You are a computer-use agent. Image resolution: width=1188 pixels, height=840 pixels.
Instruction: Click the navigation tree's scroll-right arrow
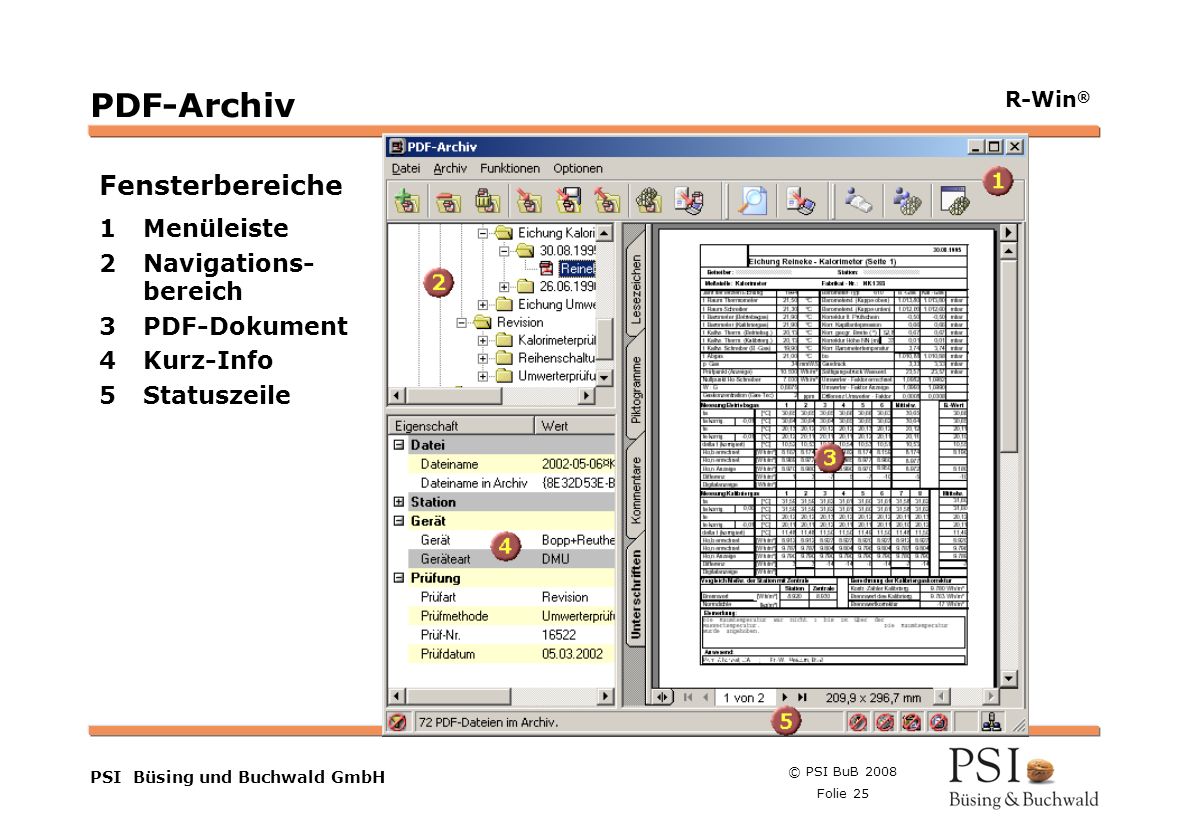tap(586, 395)
